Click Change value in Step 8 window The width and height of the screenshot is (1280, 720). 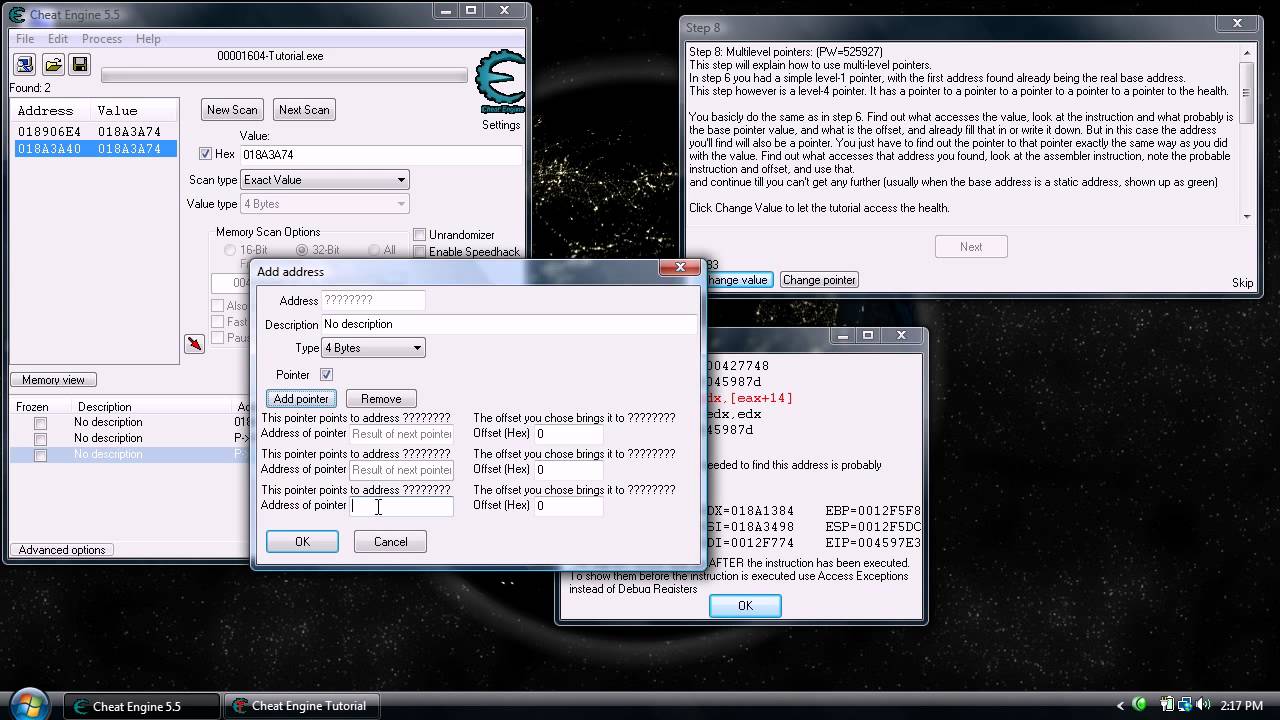coord(737,280)
